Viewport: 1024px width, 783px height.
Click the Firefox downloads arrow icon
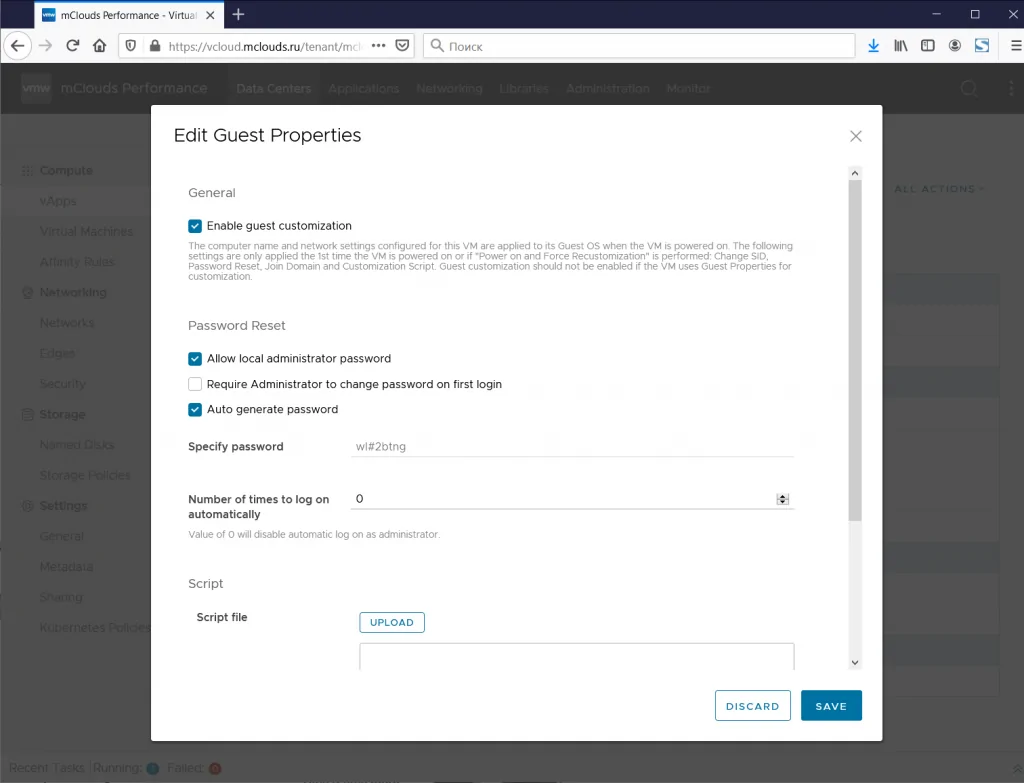(x=873, y=46)
